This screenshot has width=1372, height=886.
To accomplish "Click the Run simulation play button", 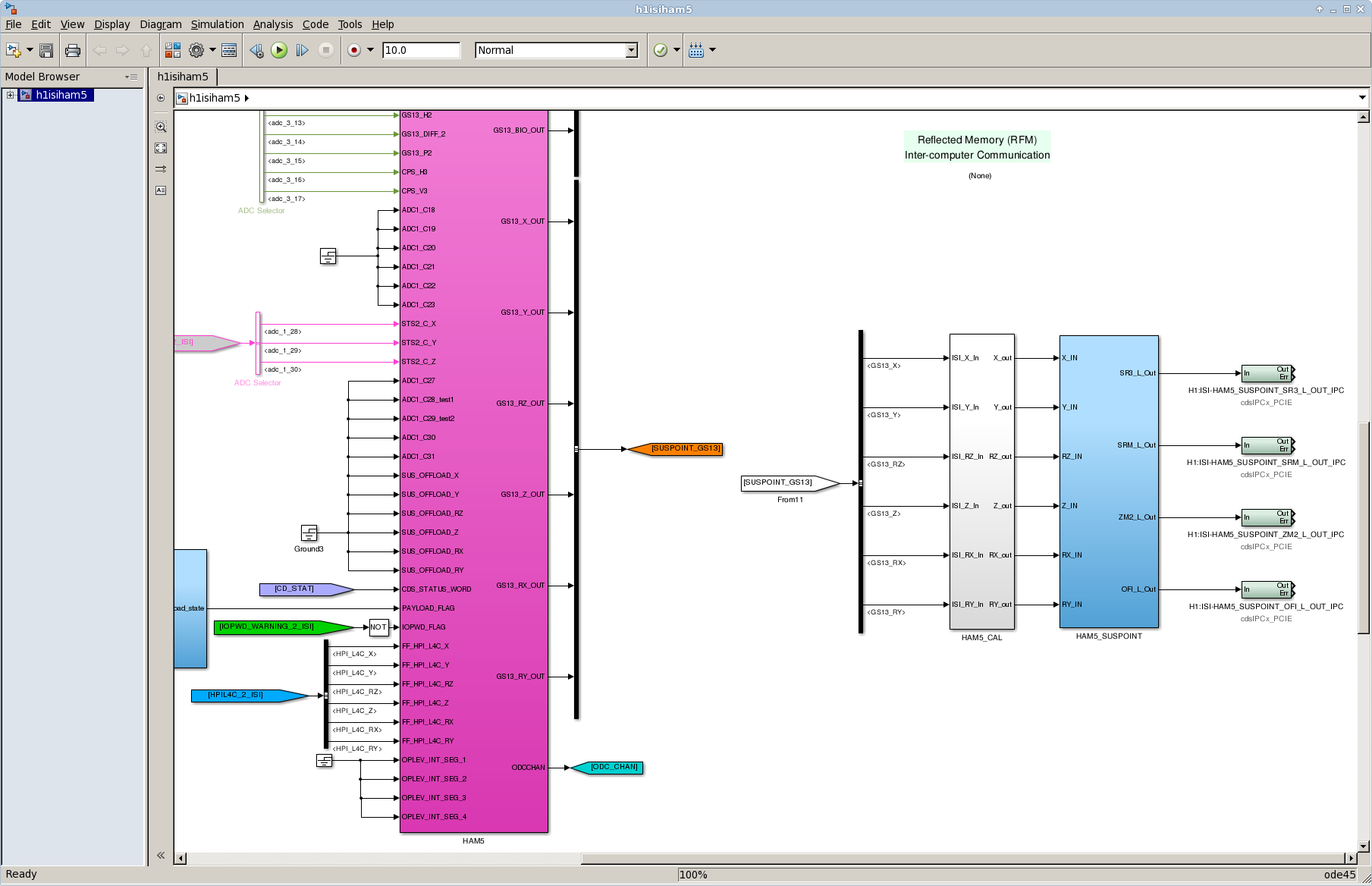I will click(279, 50).
